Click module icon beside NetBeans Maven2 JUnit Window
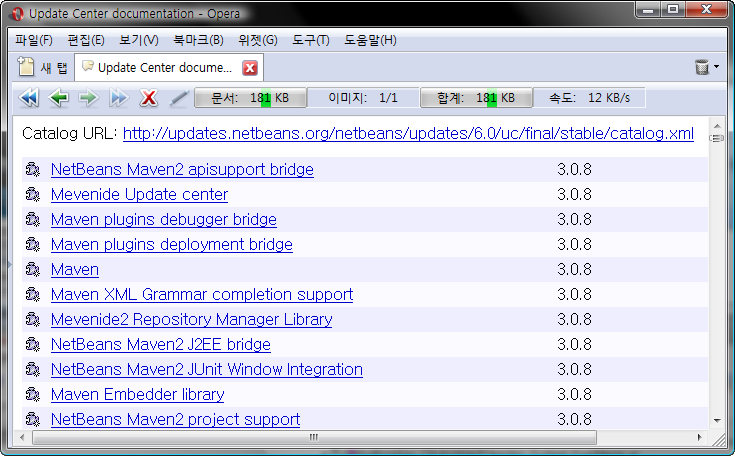 [x=33, y=369]
